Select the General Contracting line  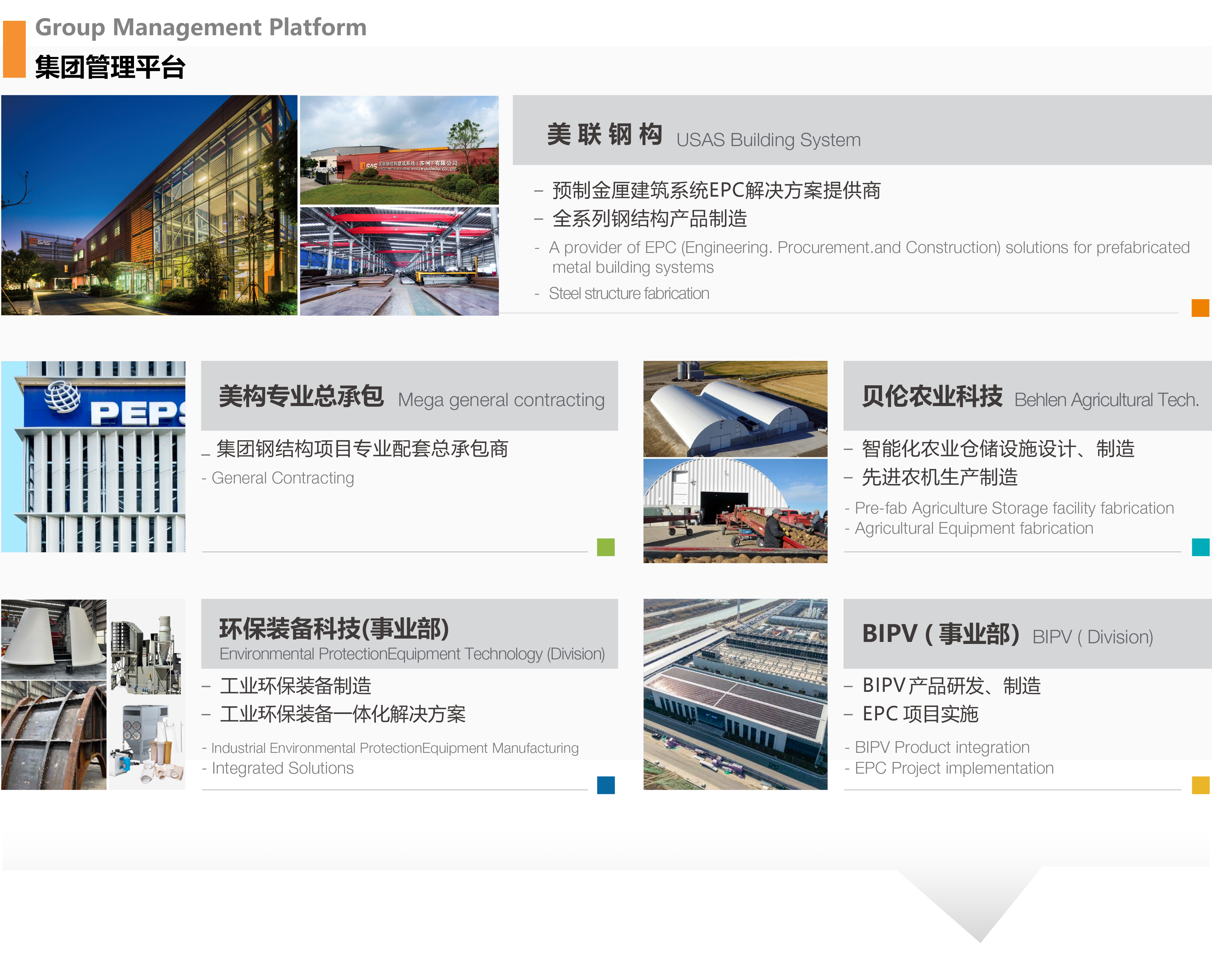pos(283,478)
